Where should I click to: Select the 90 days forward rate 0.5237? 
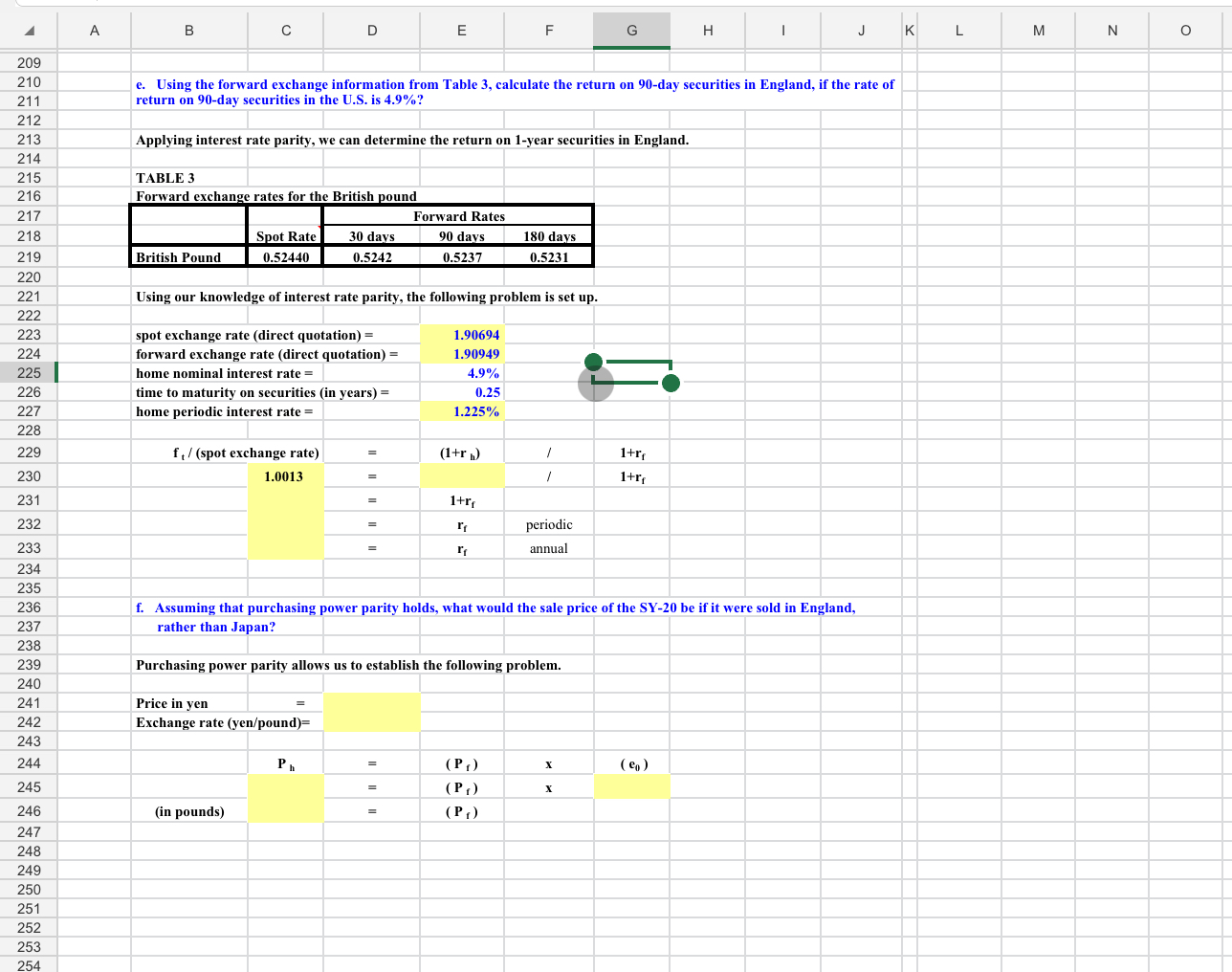[460, 256]
